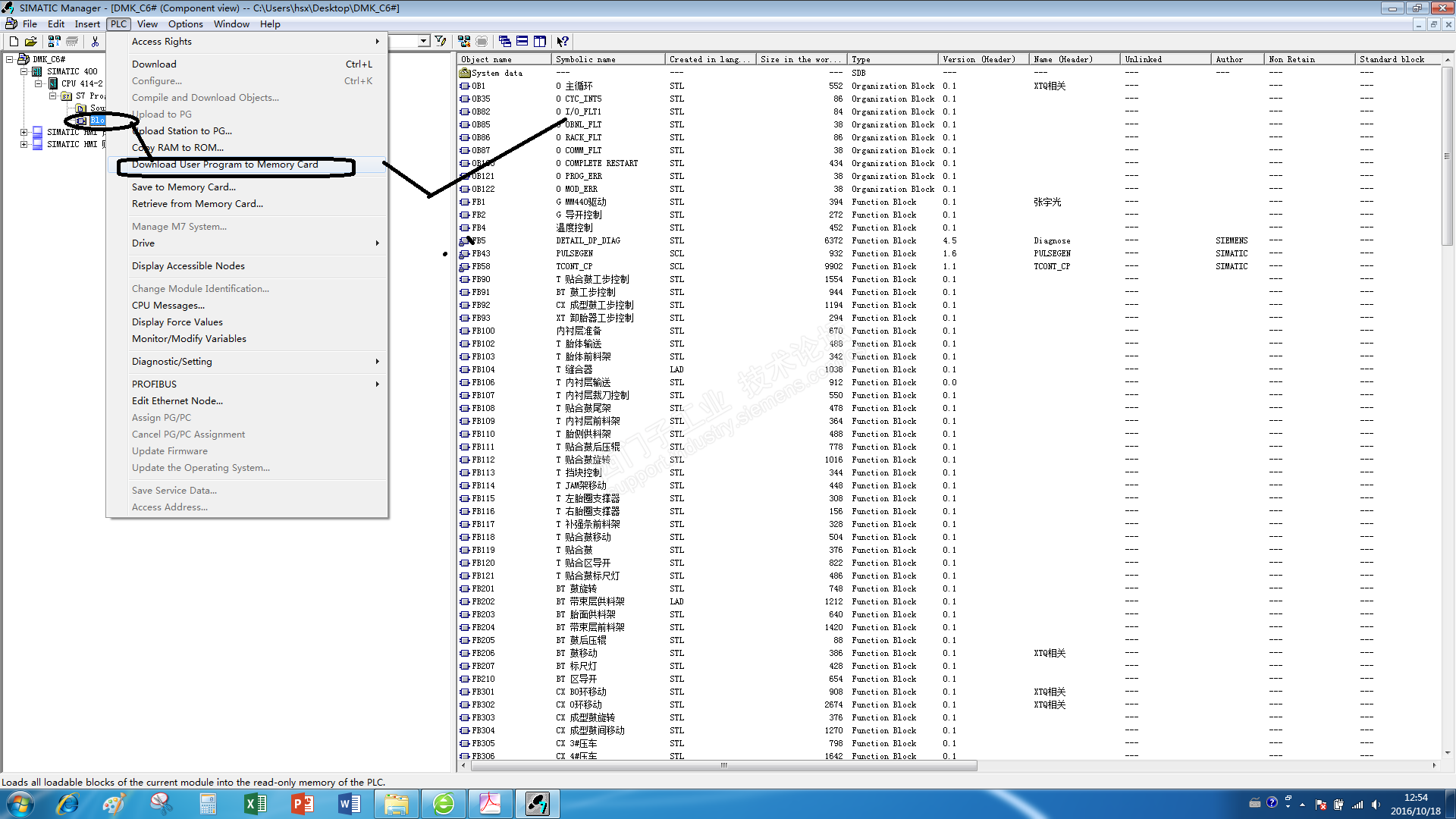Click the New Project toolbar icon
The image size is (1456, 819).
pos(14,42)
